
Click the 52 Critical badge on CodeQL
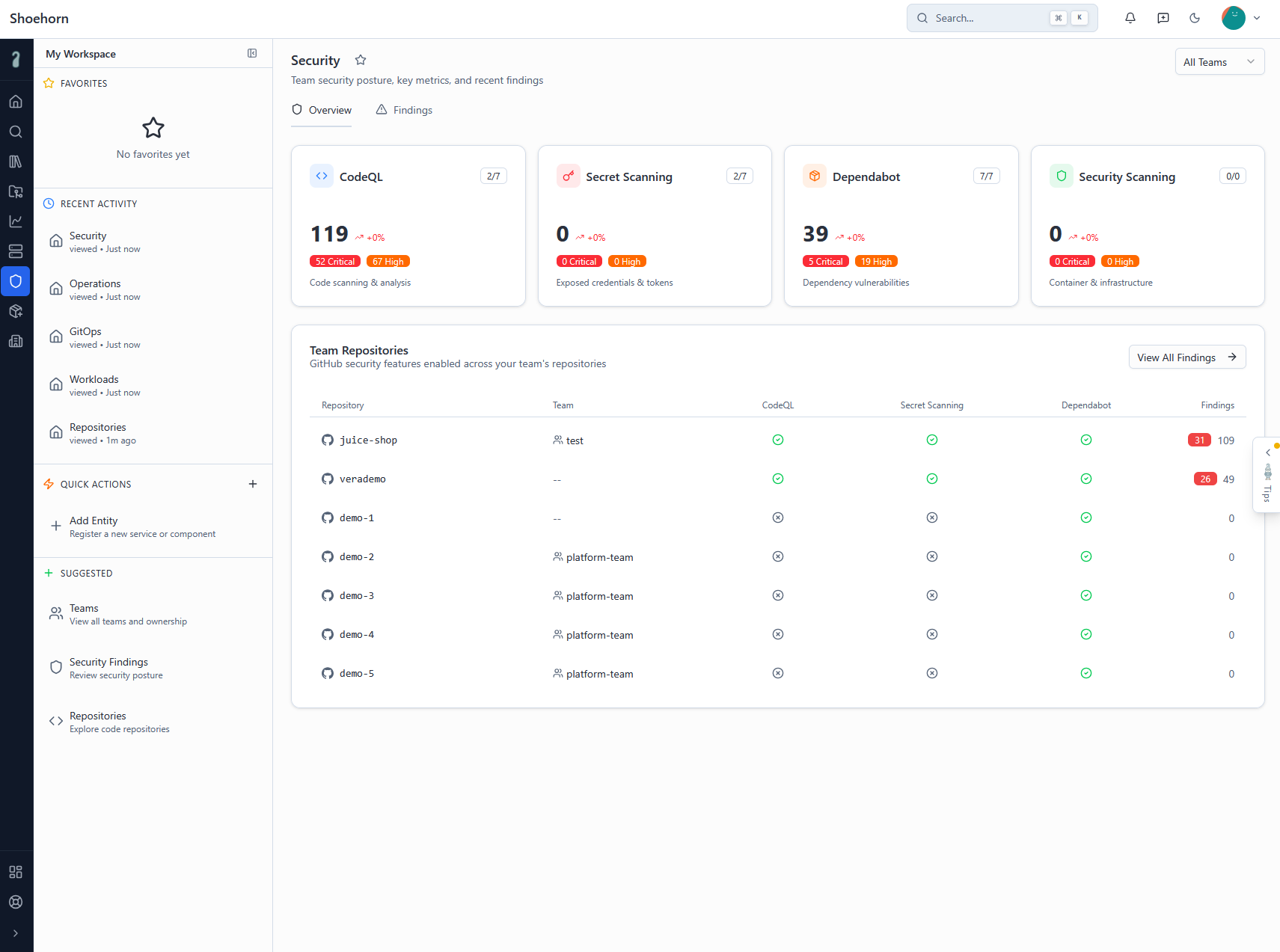click(334, 262)
